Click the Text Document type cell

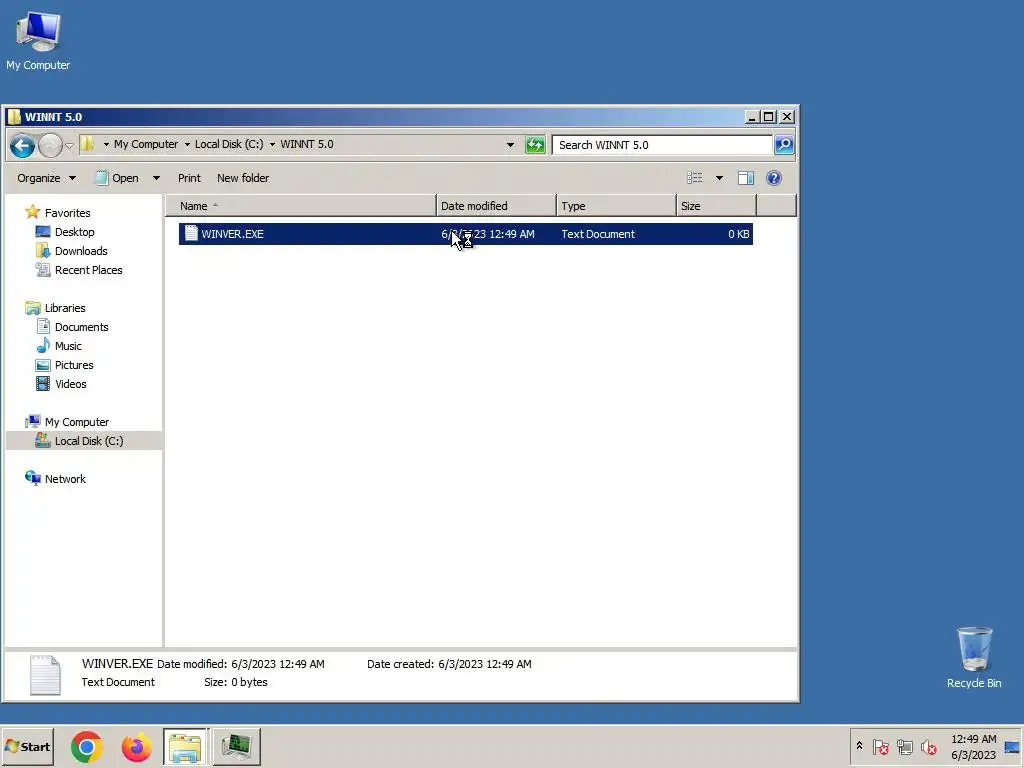coord(598,234)
